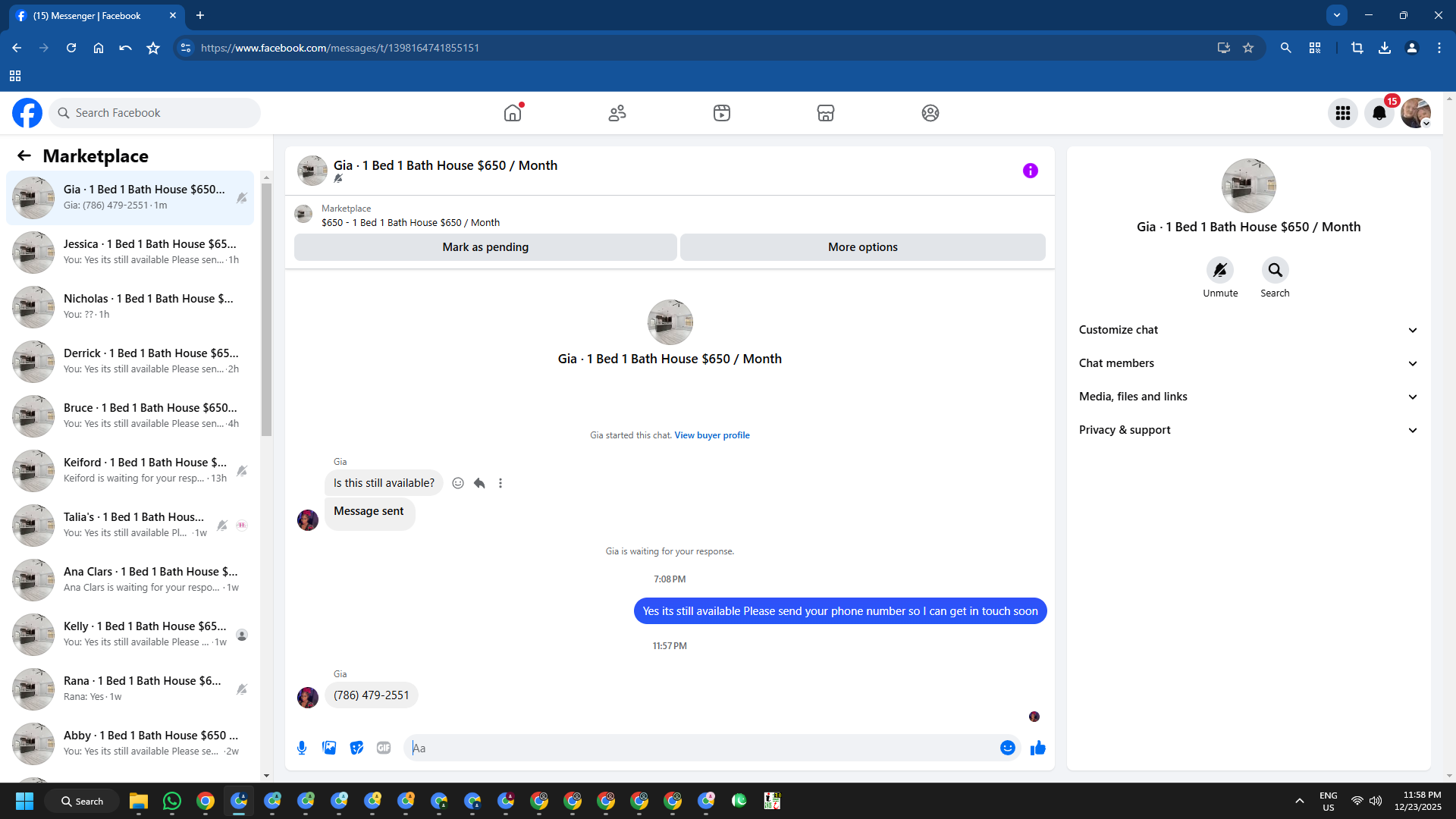Click the voice clip microphone icon
1456x819 pixels.
302,748
